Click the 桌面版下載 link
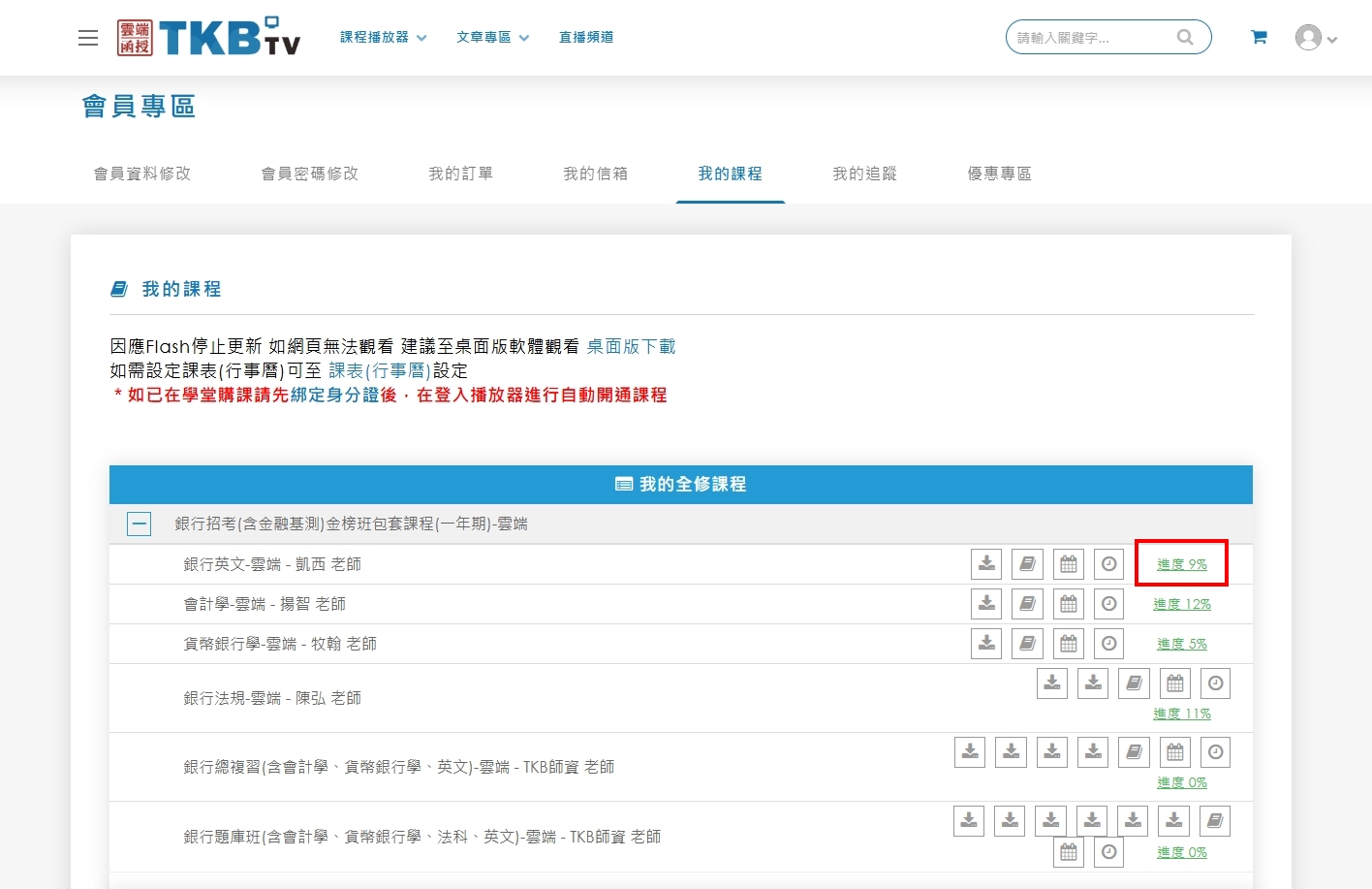The image size is (1372, 889). (x=631, y=346)
